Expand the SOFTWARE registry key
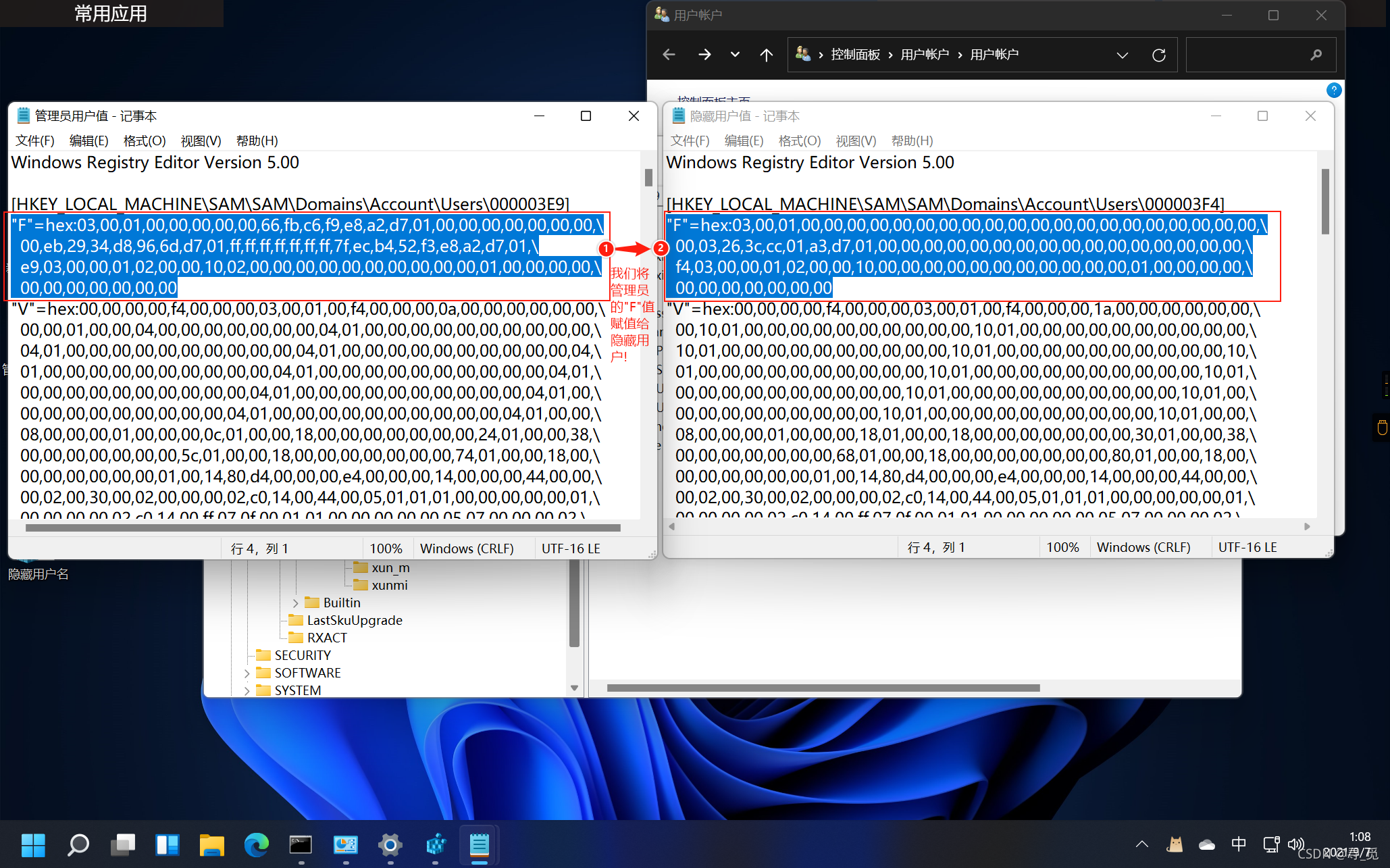This screenshot has height=868, width=1390. tap(247, 673)
